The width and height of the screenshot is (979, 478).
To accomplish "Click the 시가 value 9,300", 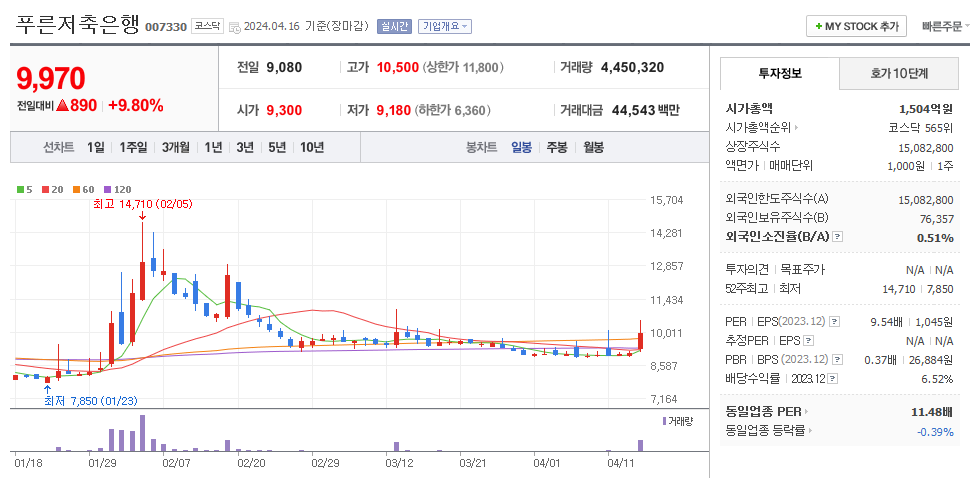I will (284, 110).
